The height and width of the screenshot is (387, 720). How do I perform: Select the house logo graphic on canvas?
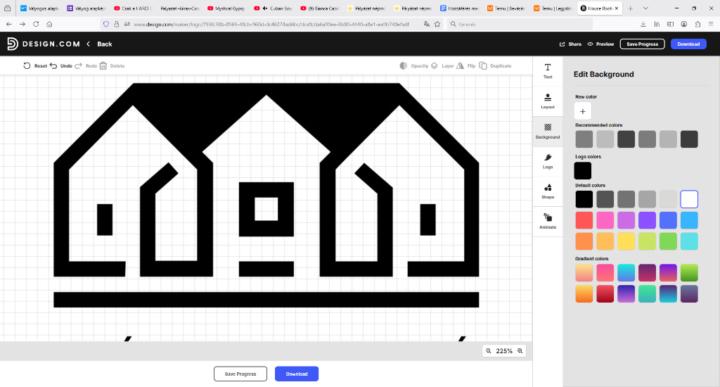266,195
